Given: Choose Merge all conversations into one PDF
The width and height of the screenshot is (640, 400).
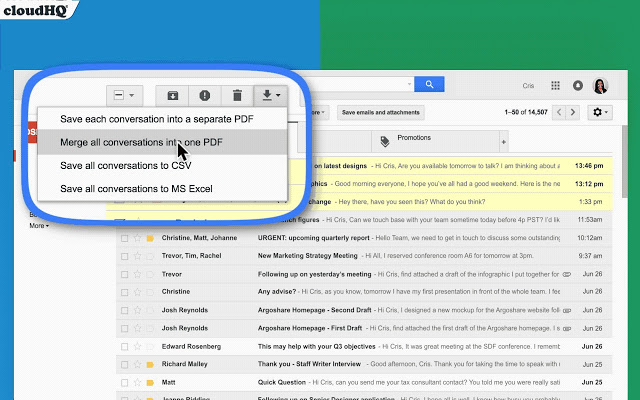Looking at the screenshot, I should [x=162, y=142].
